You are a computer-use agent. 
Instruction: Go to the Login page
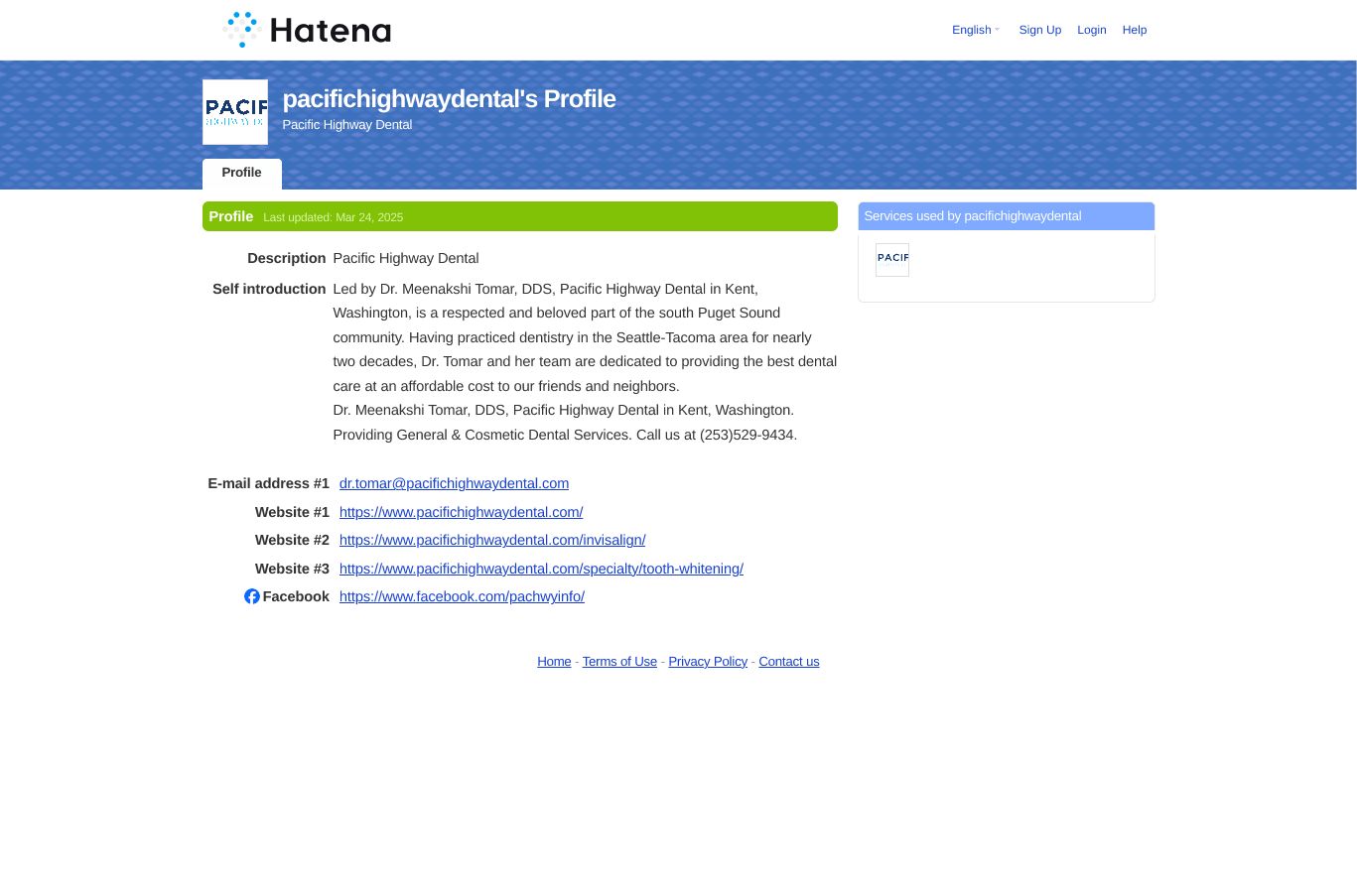[x=1091, y=30]
